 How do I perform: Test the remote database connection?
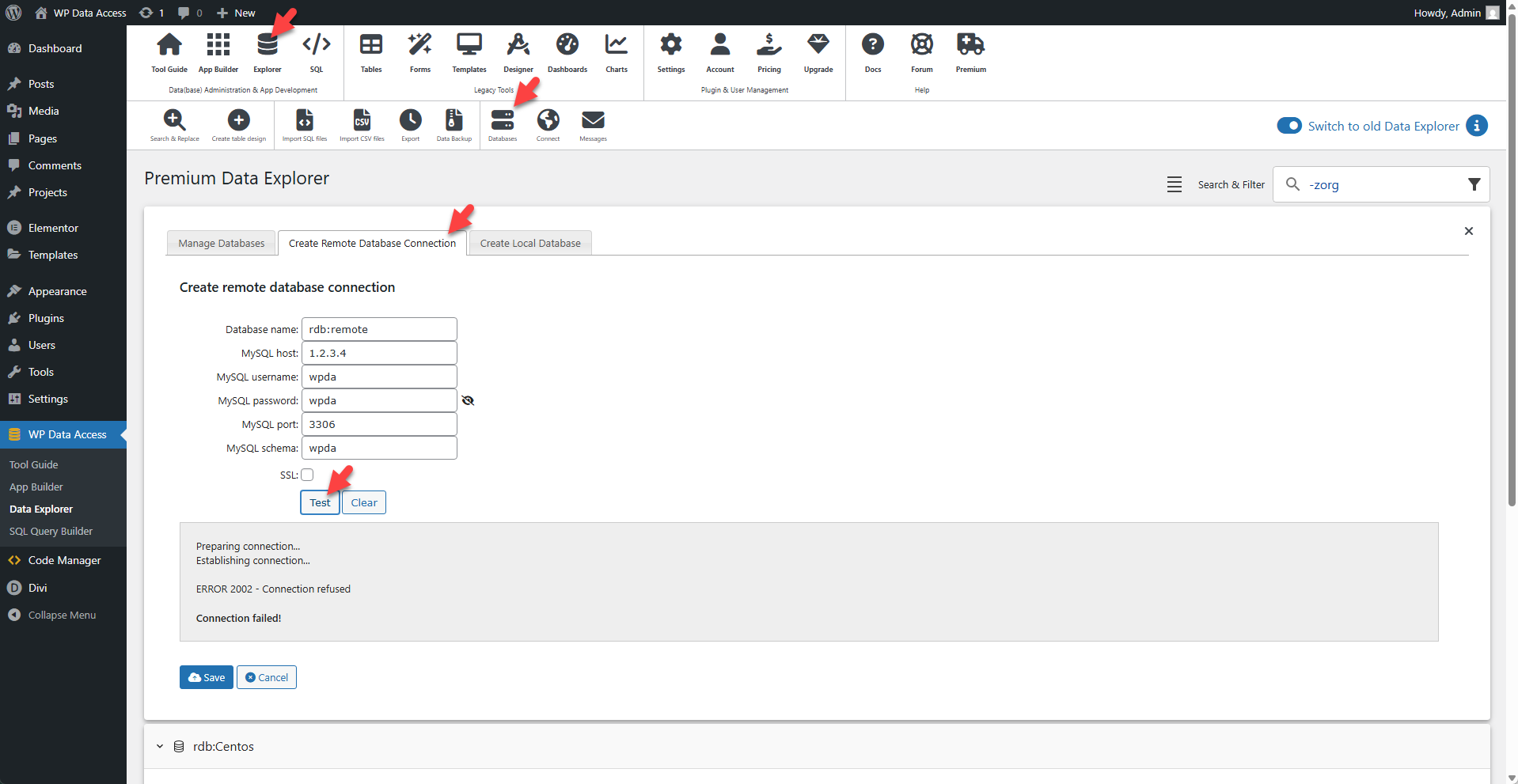(x=320, y=502)
